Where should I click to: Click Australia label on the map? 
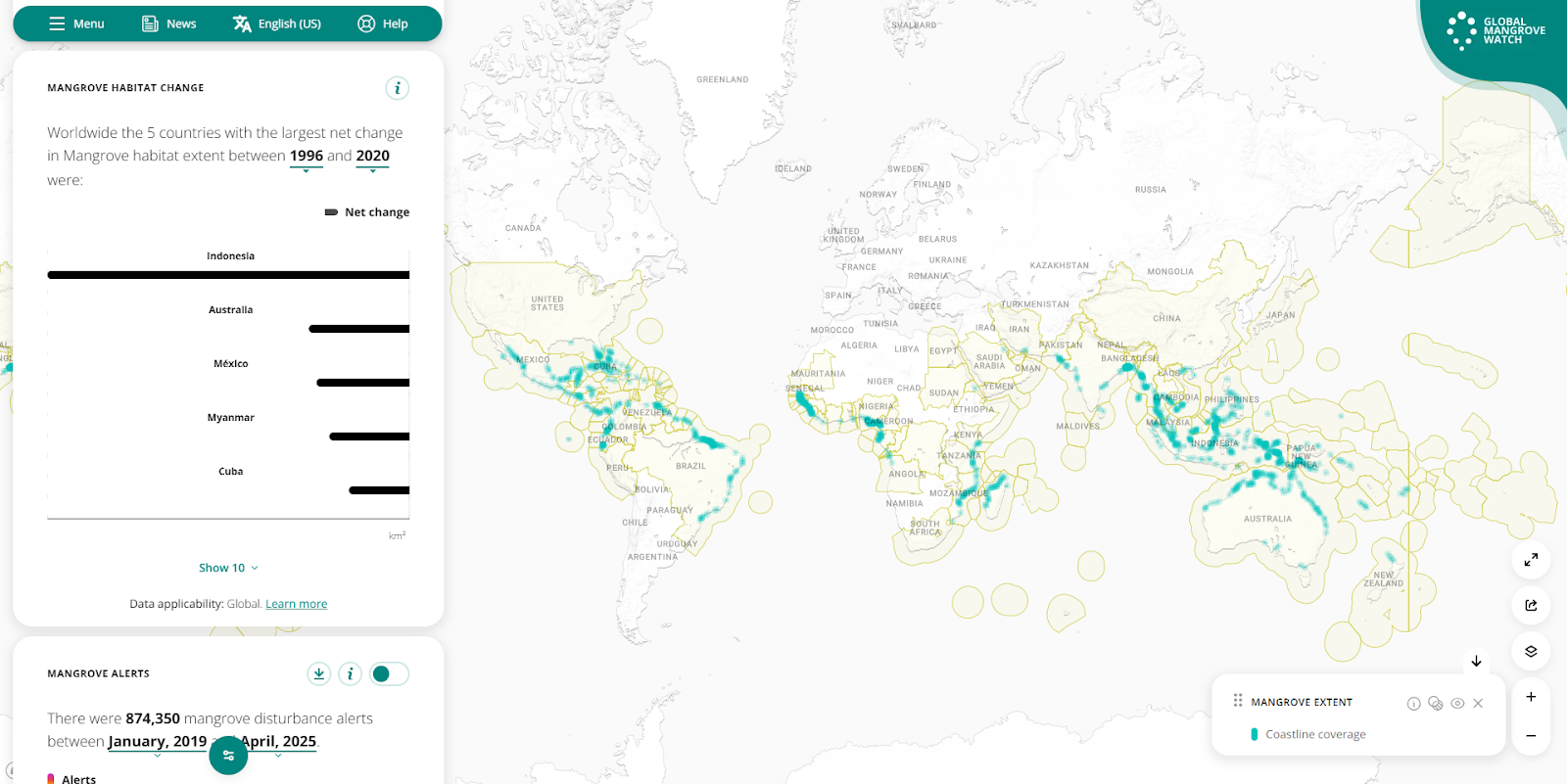(x=1267, y=519)
